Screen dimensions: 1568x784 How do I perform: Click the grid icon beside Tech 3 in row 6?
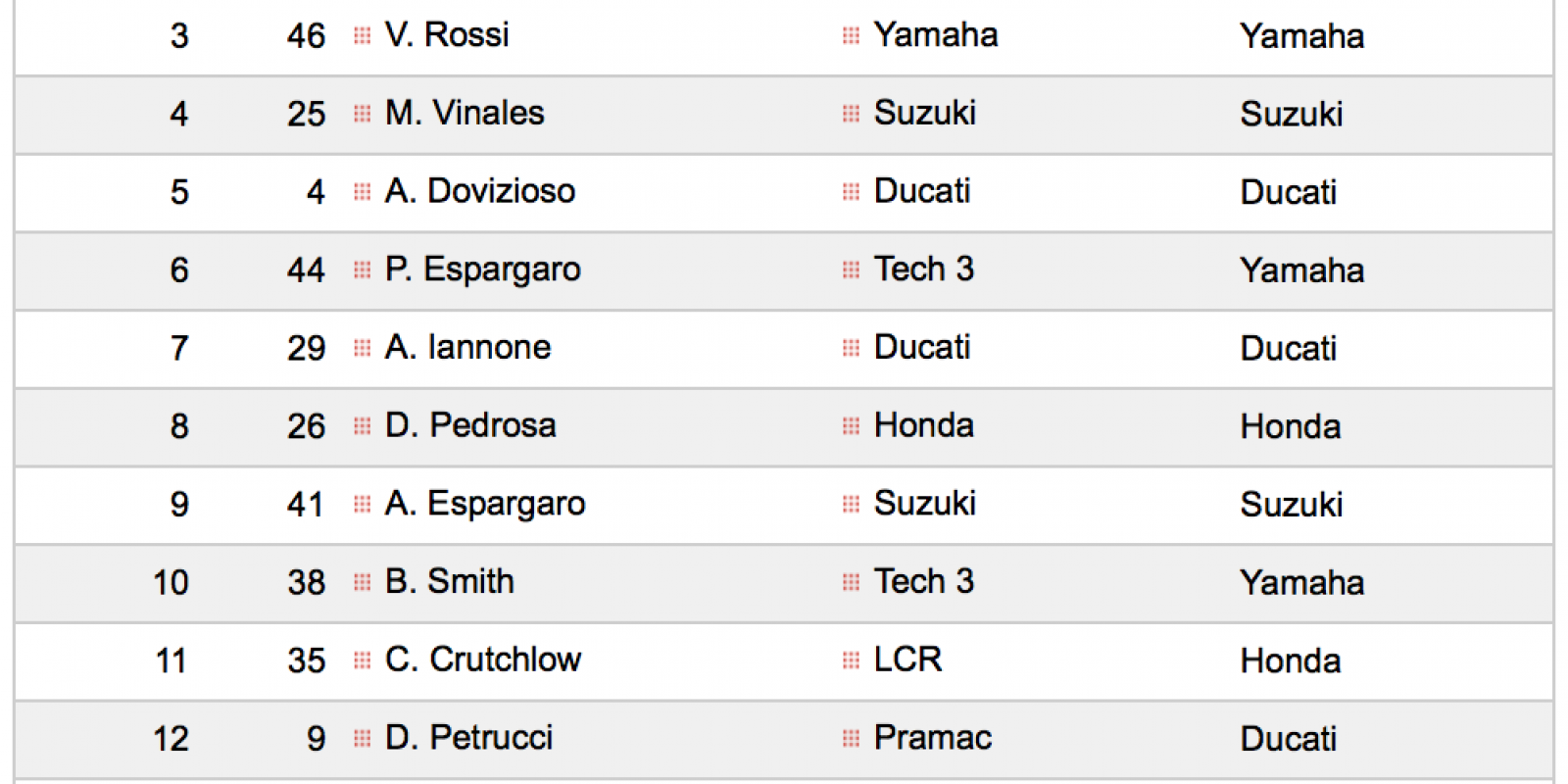tap(851, 269)
